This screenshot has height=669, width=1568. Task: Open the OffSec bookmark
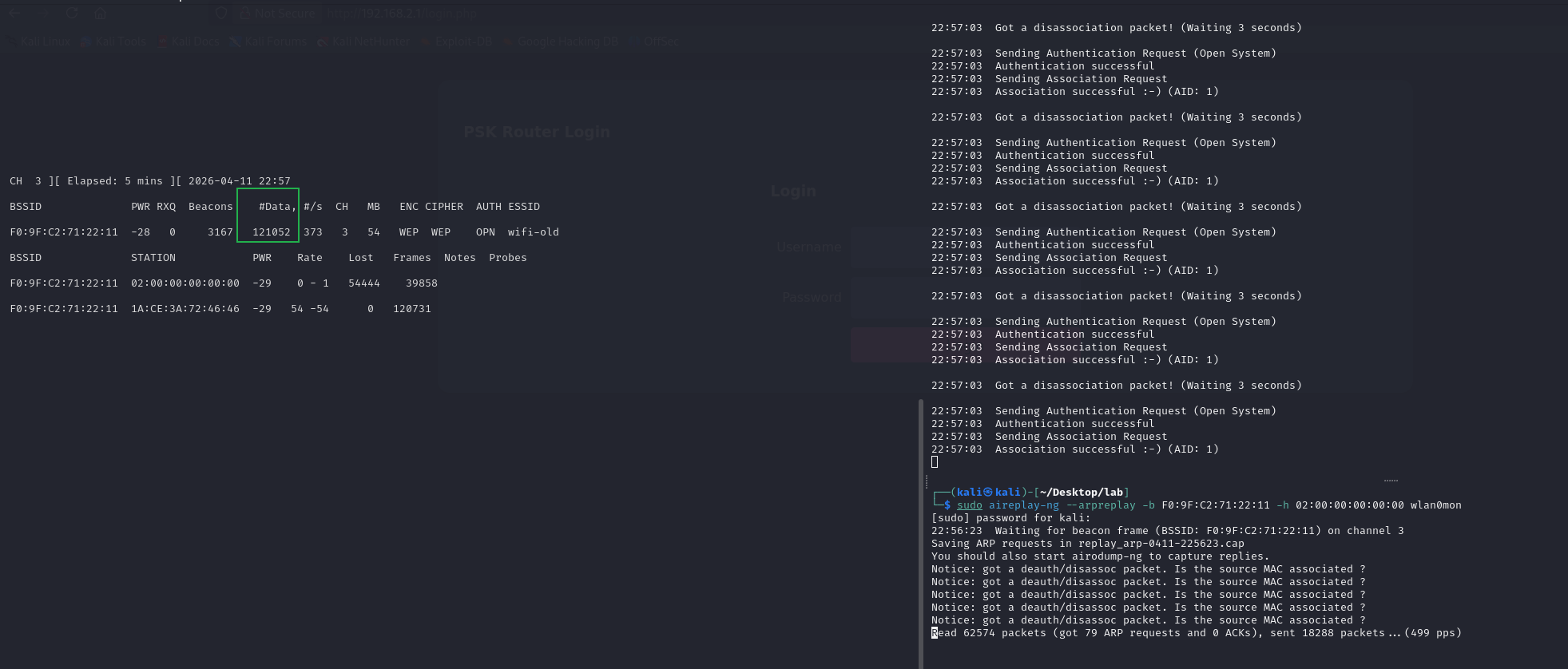653,42
